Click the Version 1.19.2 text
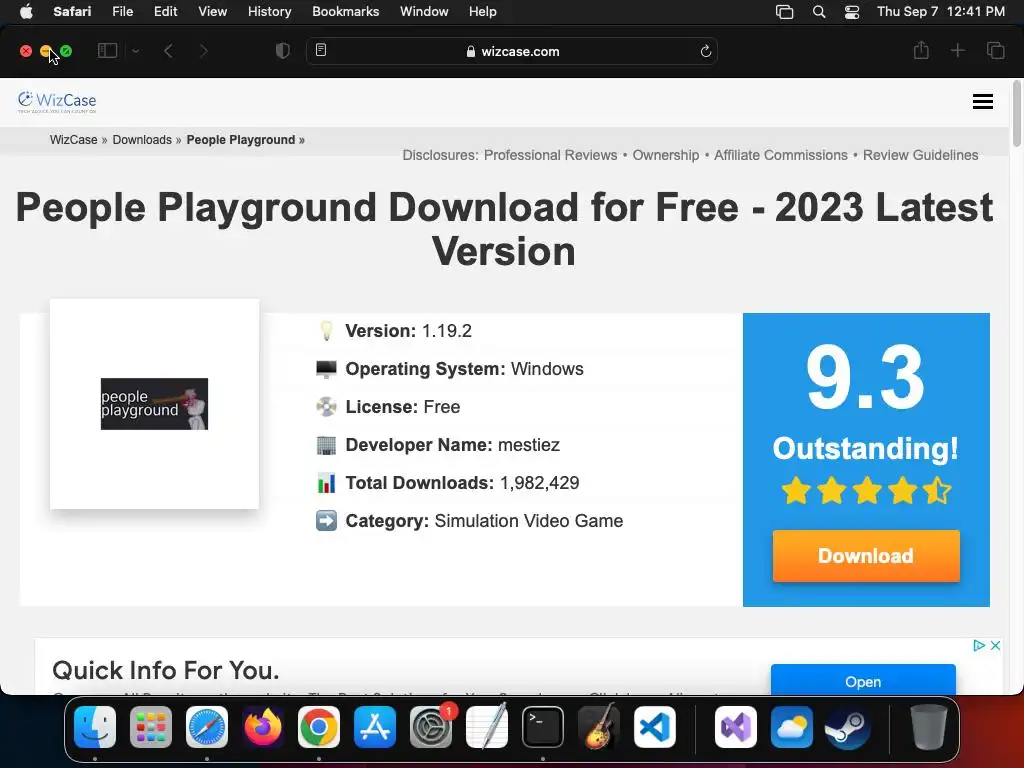The width and height of the screenshot is (1024, 768). (408, 331)
